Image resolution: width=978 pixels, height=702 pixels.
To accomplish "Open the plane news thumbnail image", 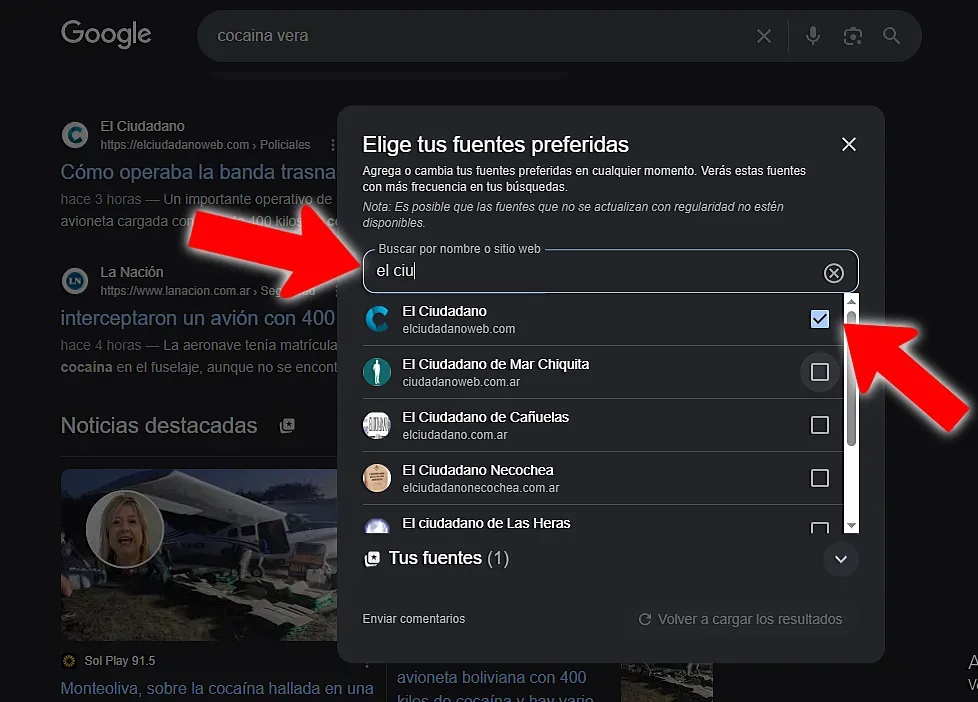I will click(199, 555).
